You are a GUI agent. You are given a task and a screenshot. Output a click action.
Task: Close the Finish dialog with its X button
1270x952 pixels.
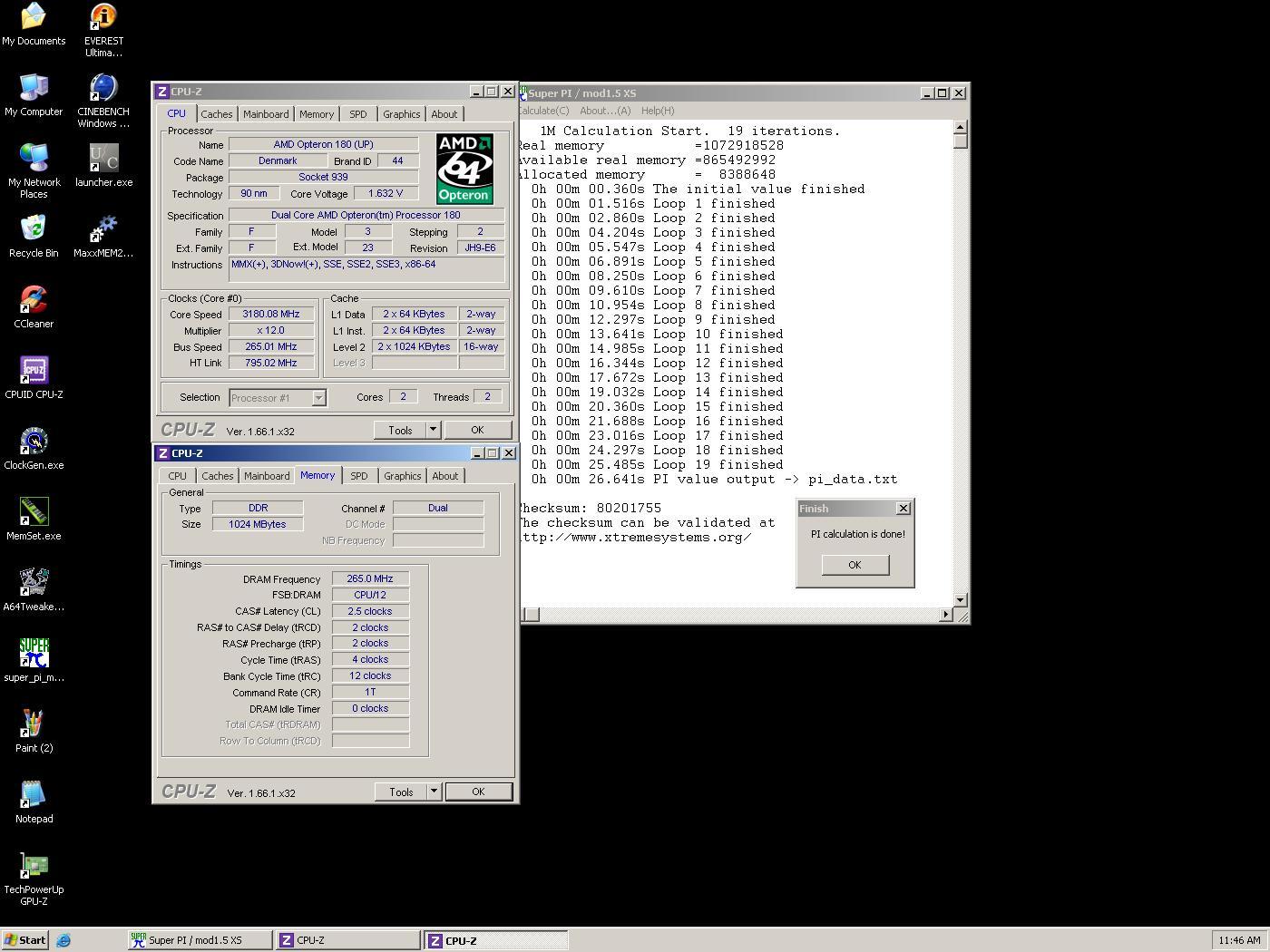tap(903, 509)
